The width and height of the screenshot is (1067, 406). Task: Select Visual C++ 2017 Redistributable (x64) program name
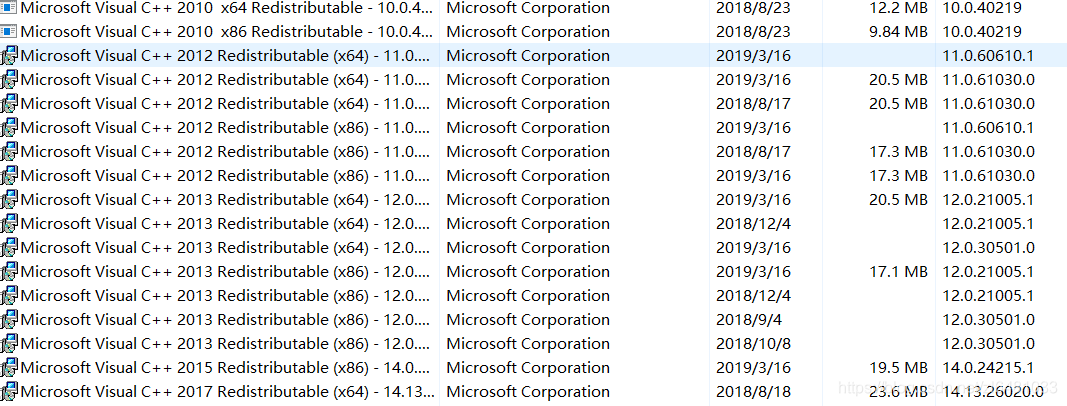227,392
